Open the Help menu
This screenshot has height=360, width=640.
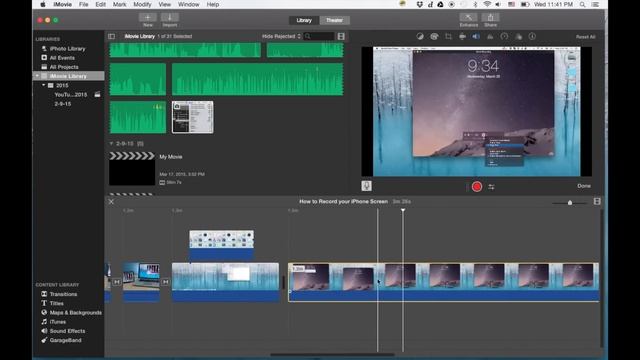click(213, 4)
